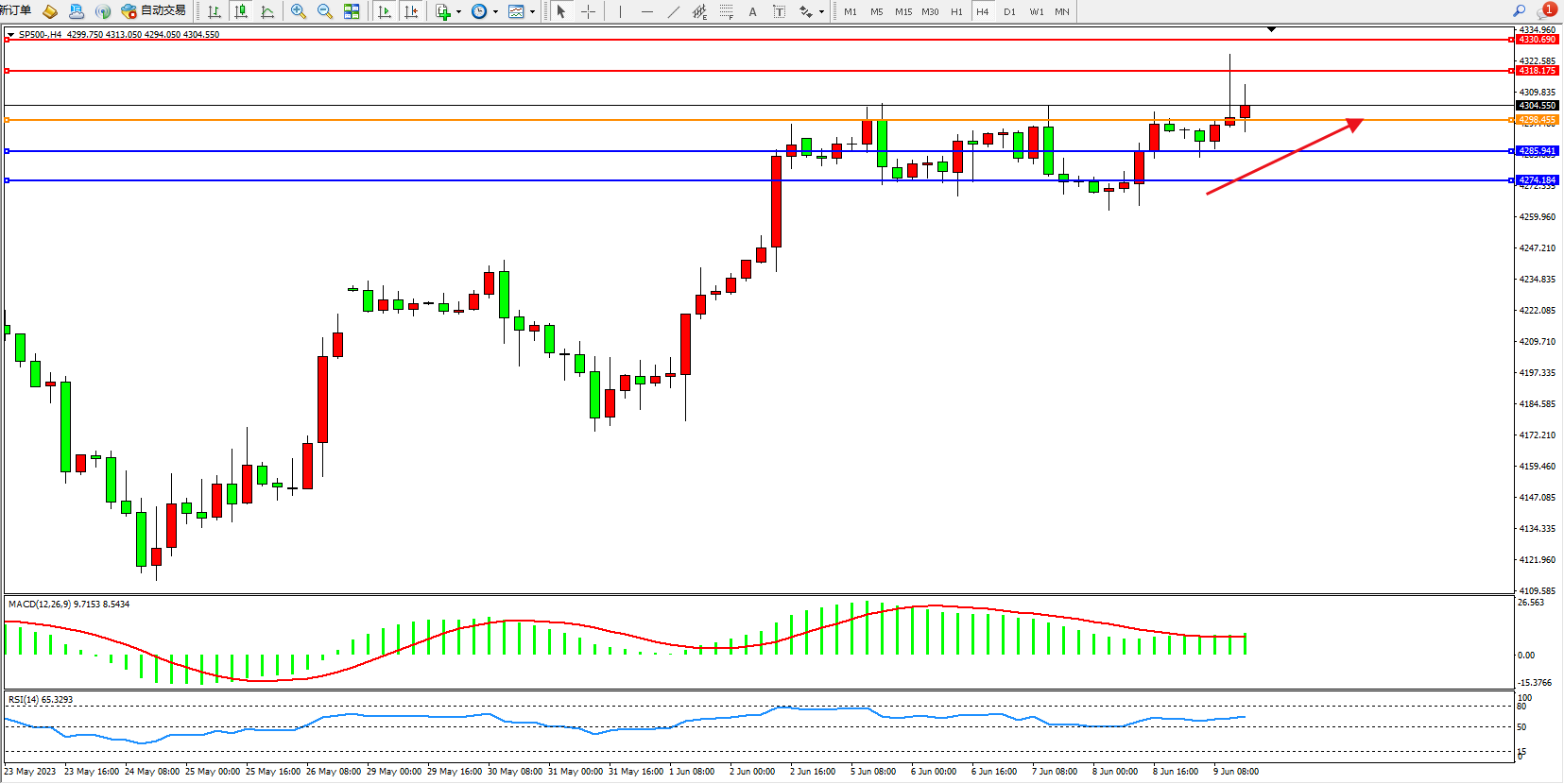Image resolution: width=1564 pixels, height=784 pixels.
Task: Open search with the magnifier icon
Action: tap(1520, 11)
